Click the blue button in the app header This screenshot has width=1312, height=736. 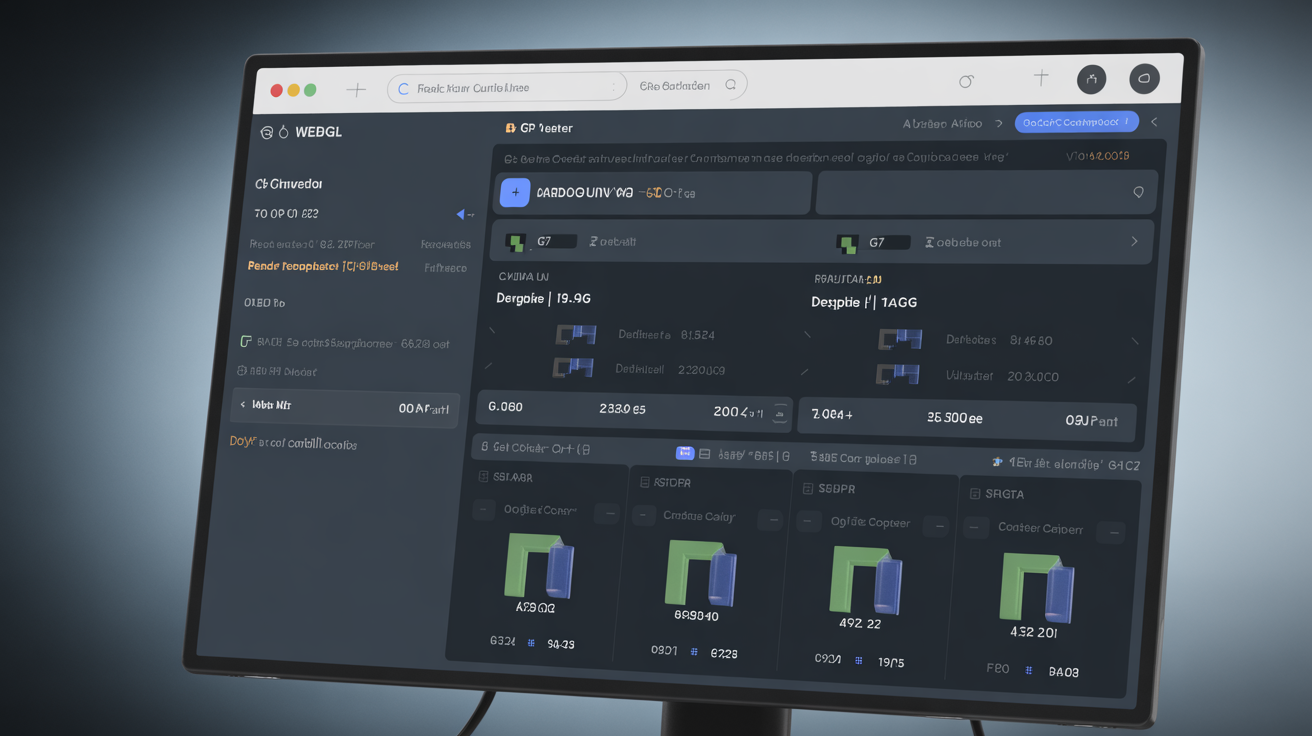1076,122
